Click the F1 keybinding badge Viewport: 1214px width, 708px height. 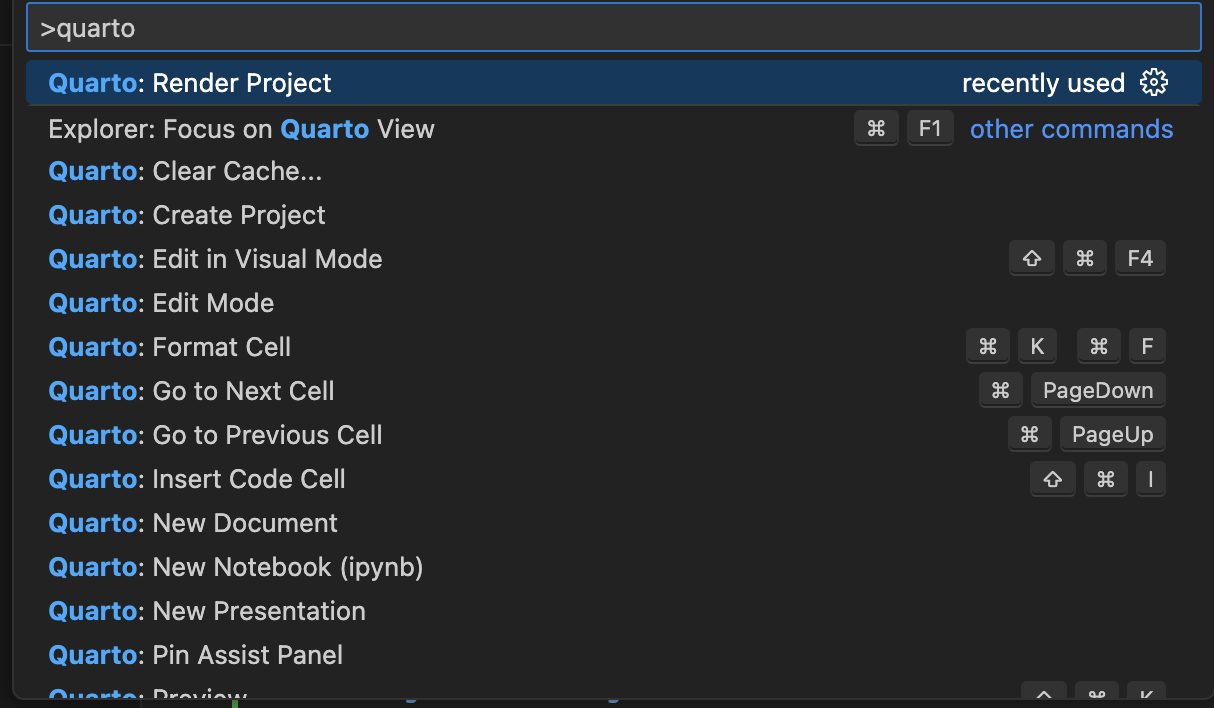[x=930, y=129]
